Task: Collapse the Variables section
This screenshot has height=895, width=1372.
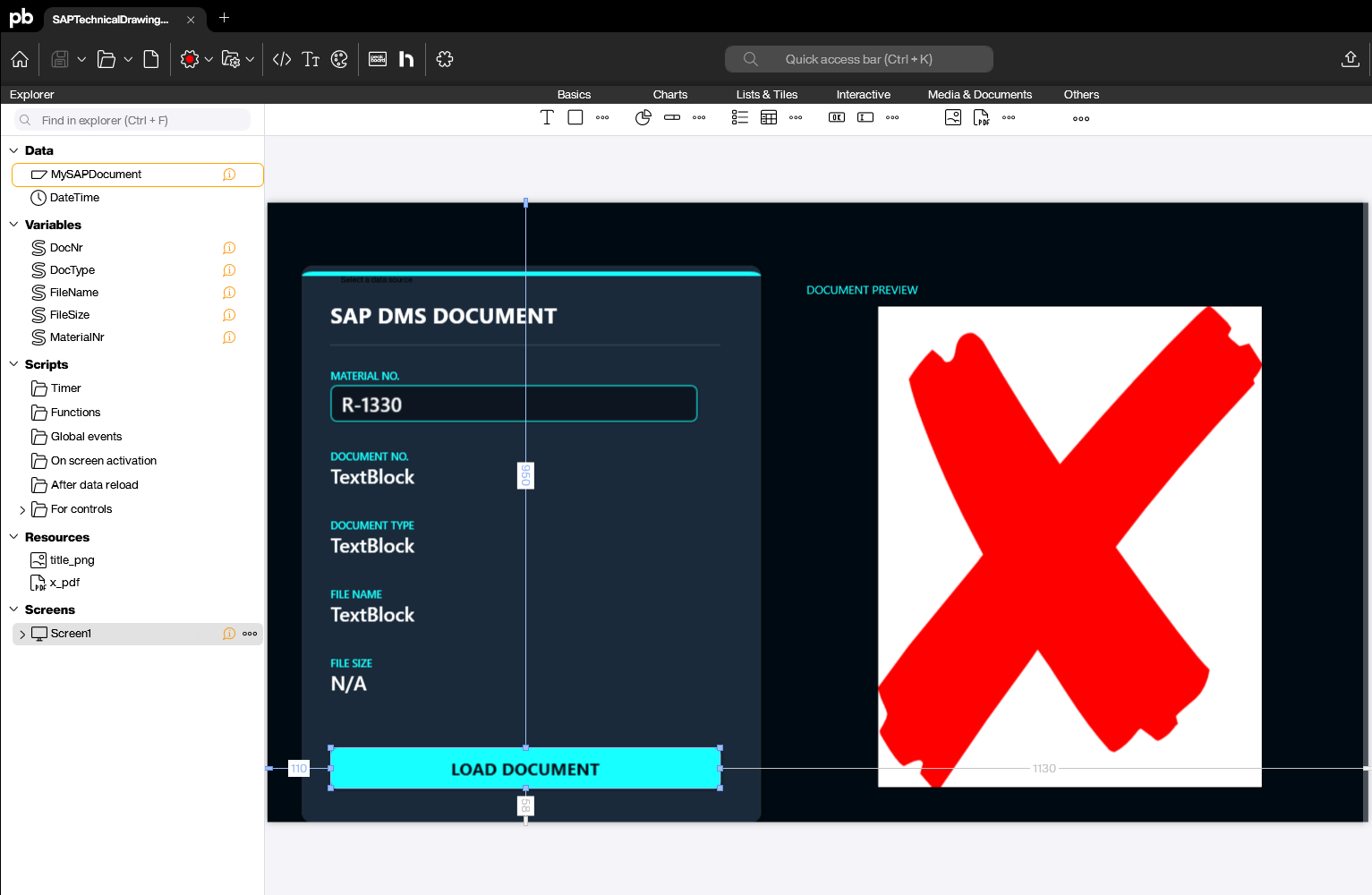Action: pyautogui.click(x=13, y=225)
